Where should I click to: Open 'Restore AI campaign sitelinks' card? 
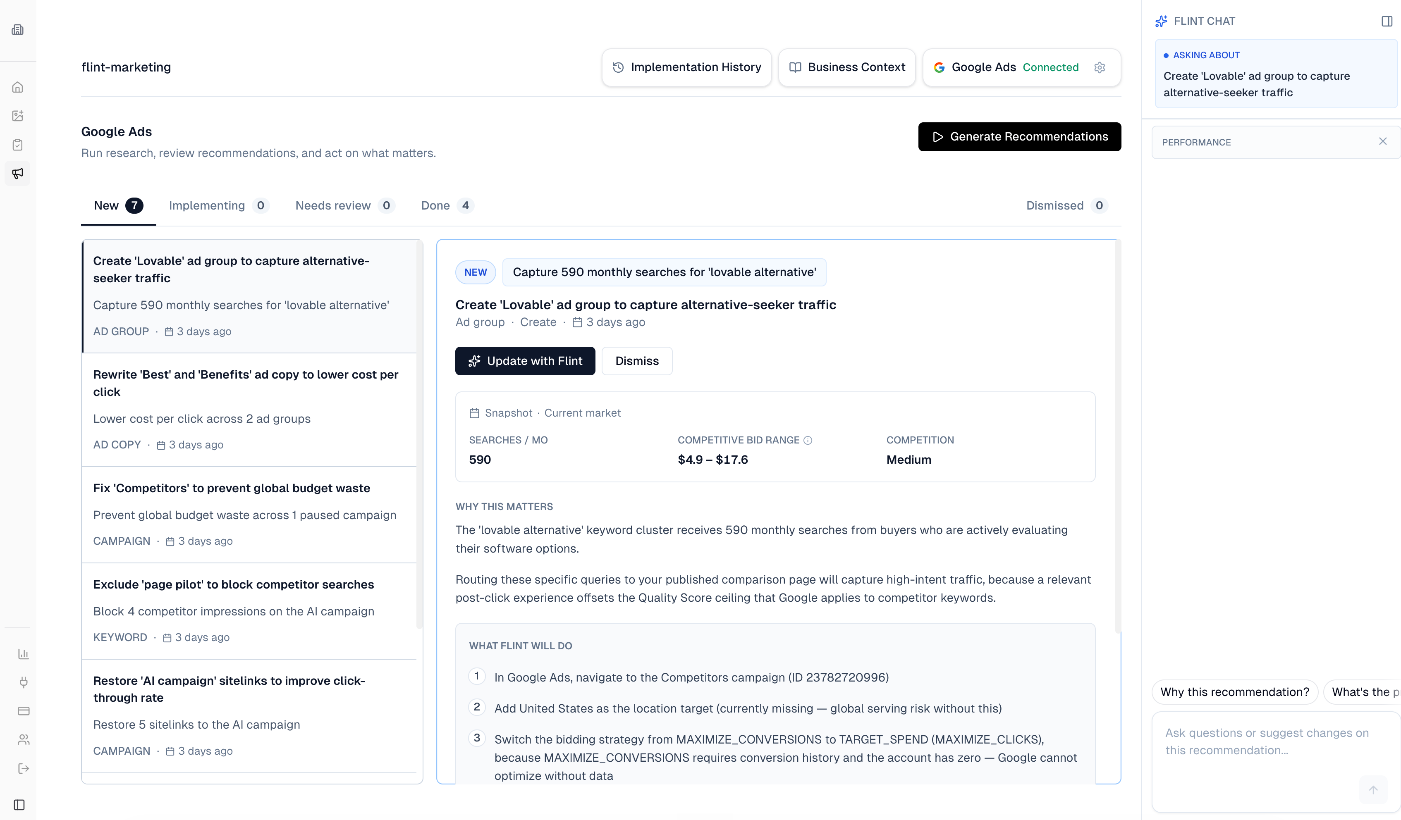pyautogui.click(x=249, y=716)
